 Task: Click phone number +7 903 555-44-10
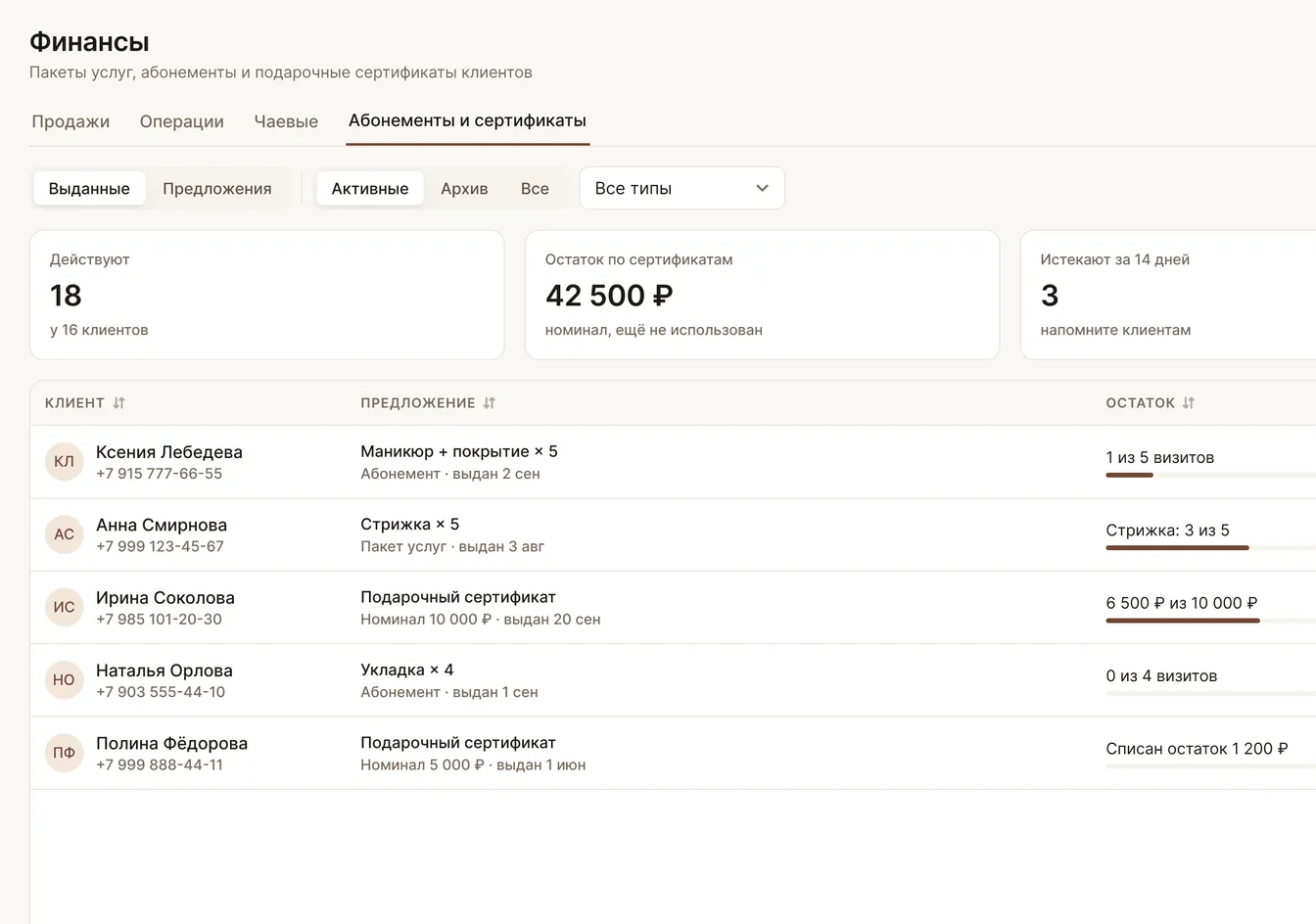coord(161,692)
